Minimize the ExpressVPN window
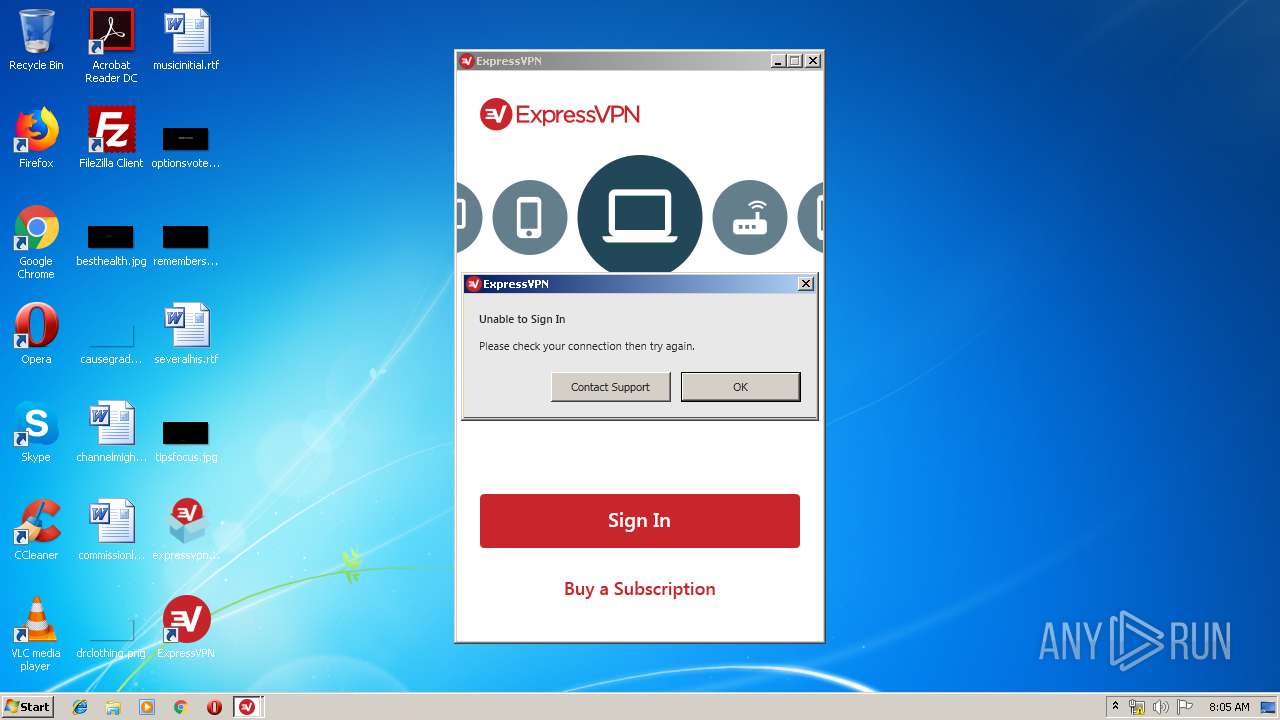 777,61
